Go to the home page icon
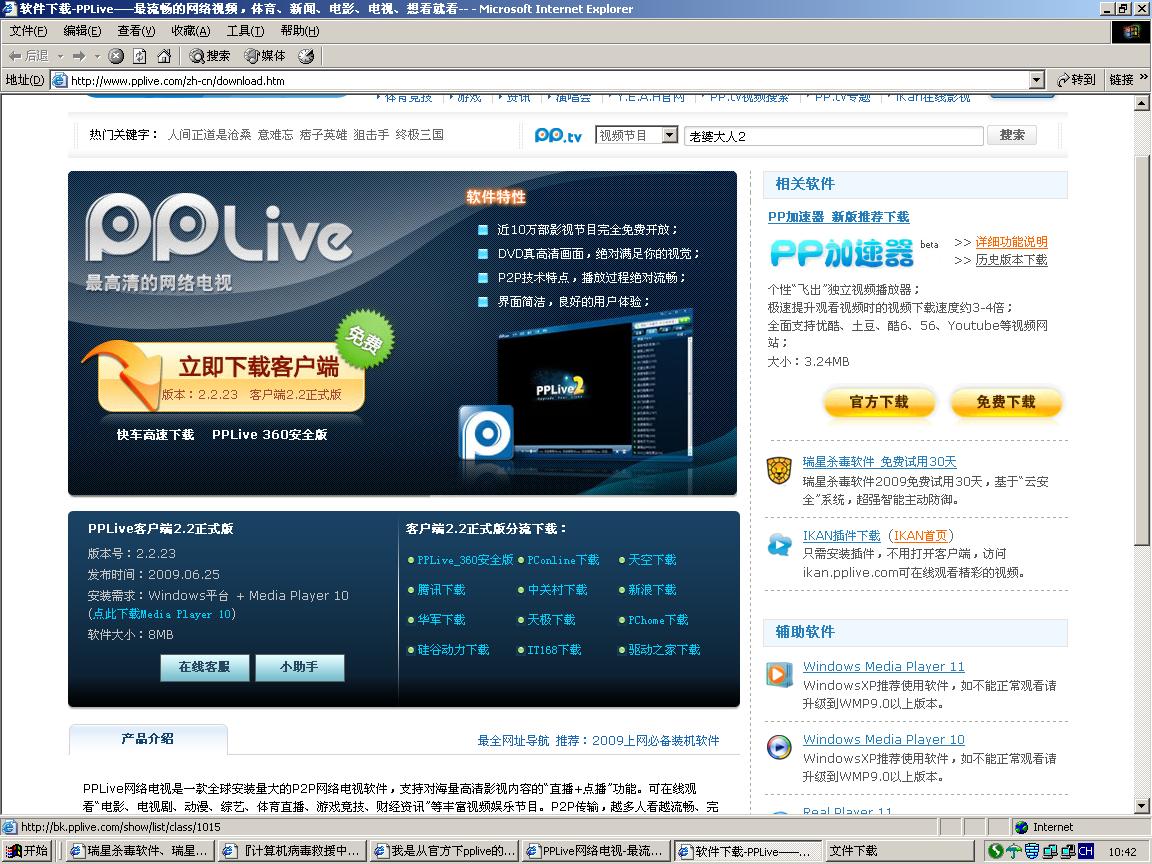Viewport: 1152px width, 864px height. point(164,56)
